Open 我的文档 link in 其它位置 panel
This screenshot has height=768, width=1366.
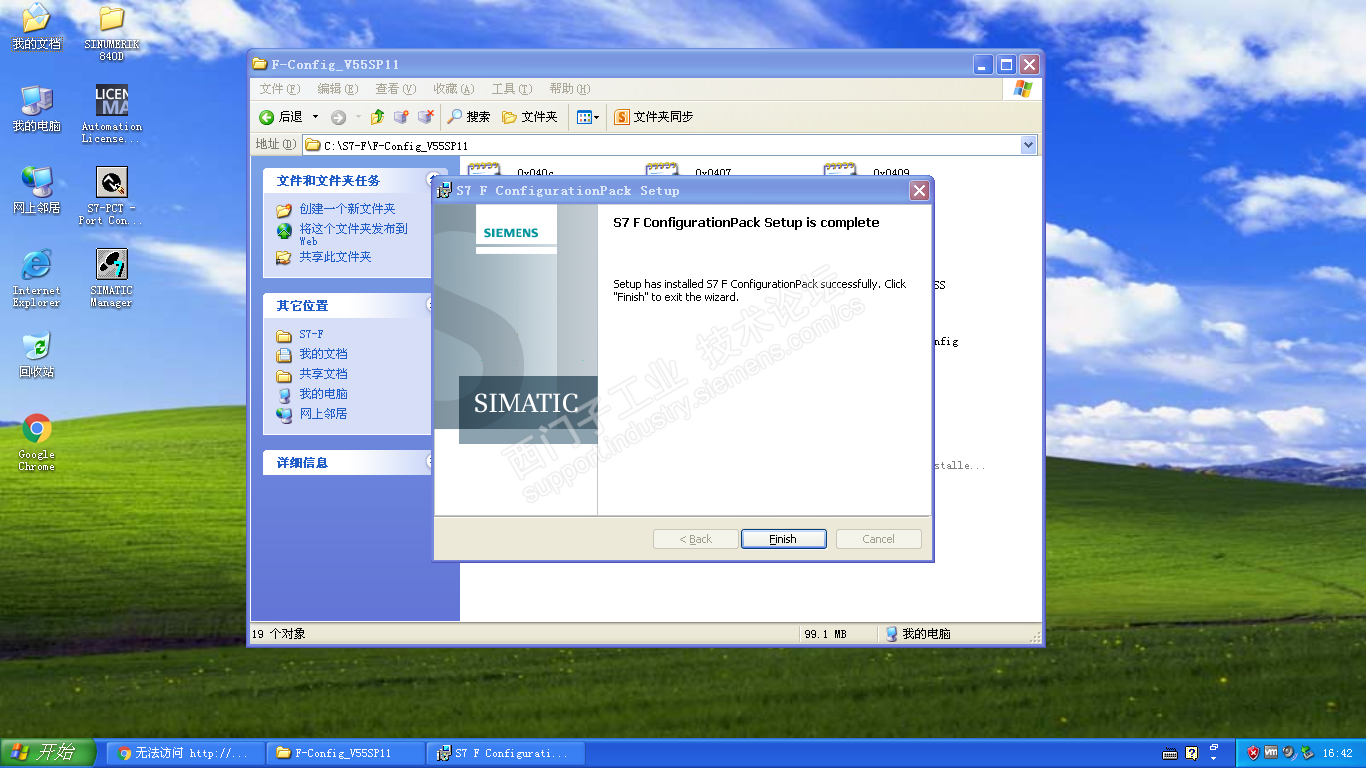tap(323, 354)
